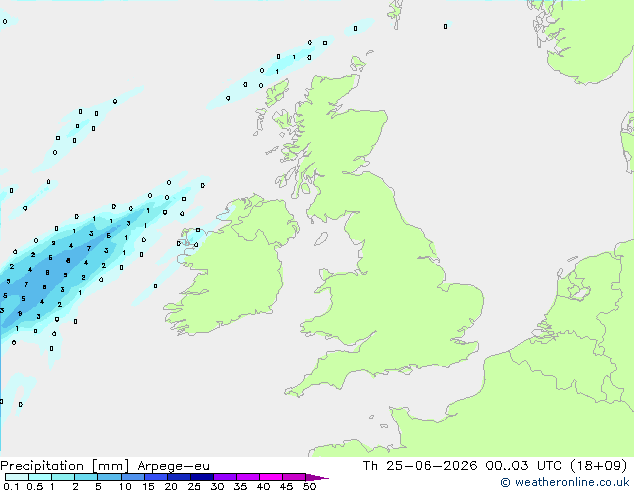Image resolution: width=634 pixels, height=490 pixels.
Task: Click the 1–2 mm legend color swatch
Action: pyautogui.click(x=63, y=477)
